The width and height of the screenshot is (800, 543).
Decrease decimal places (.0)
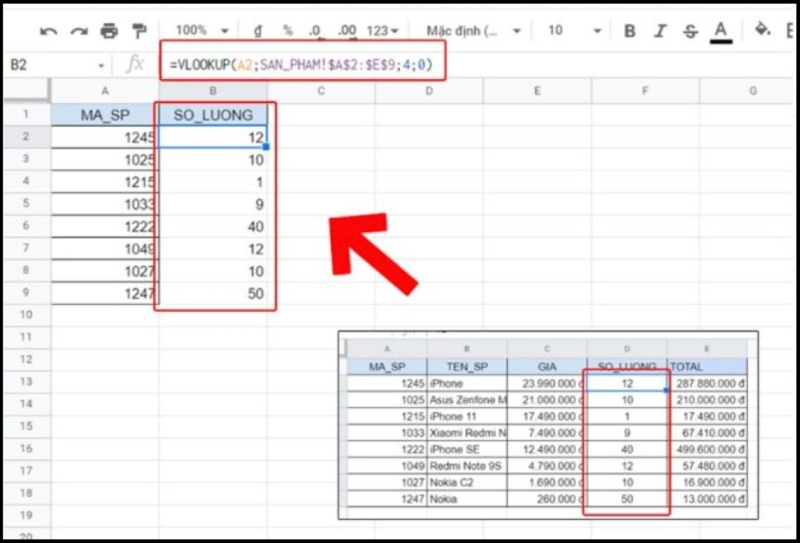pyautogui.click(x=315, y=31)
